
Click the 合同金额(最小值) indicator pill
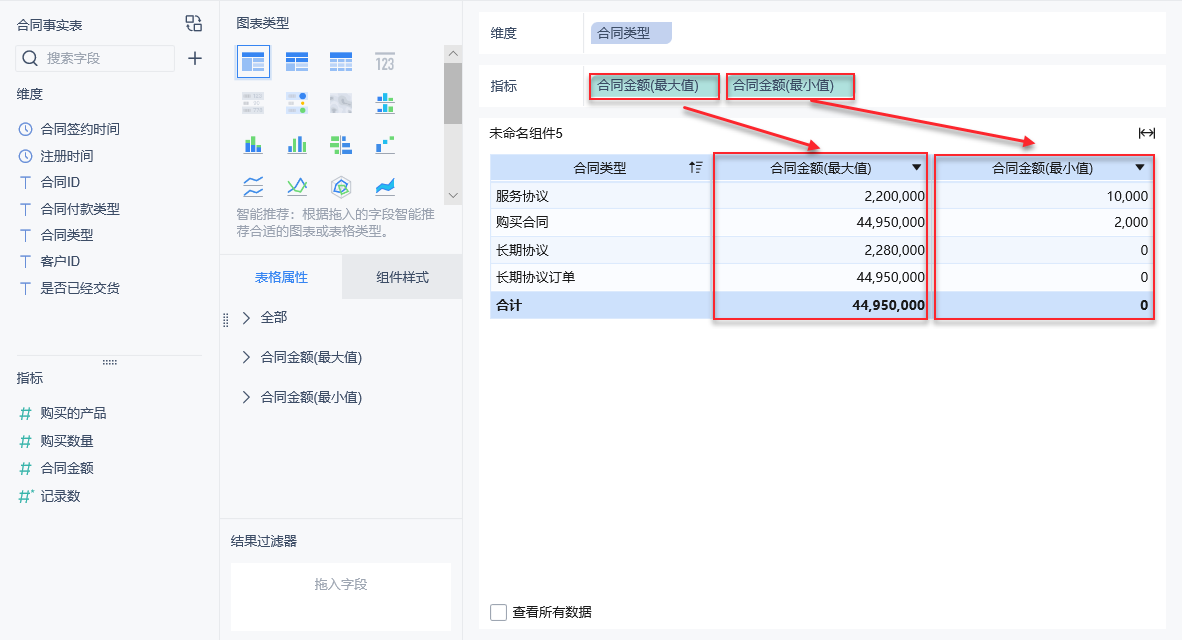point(790,86)
